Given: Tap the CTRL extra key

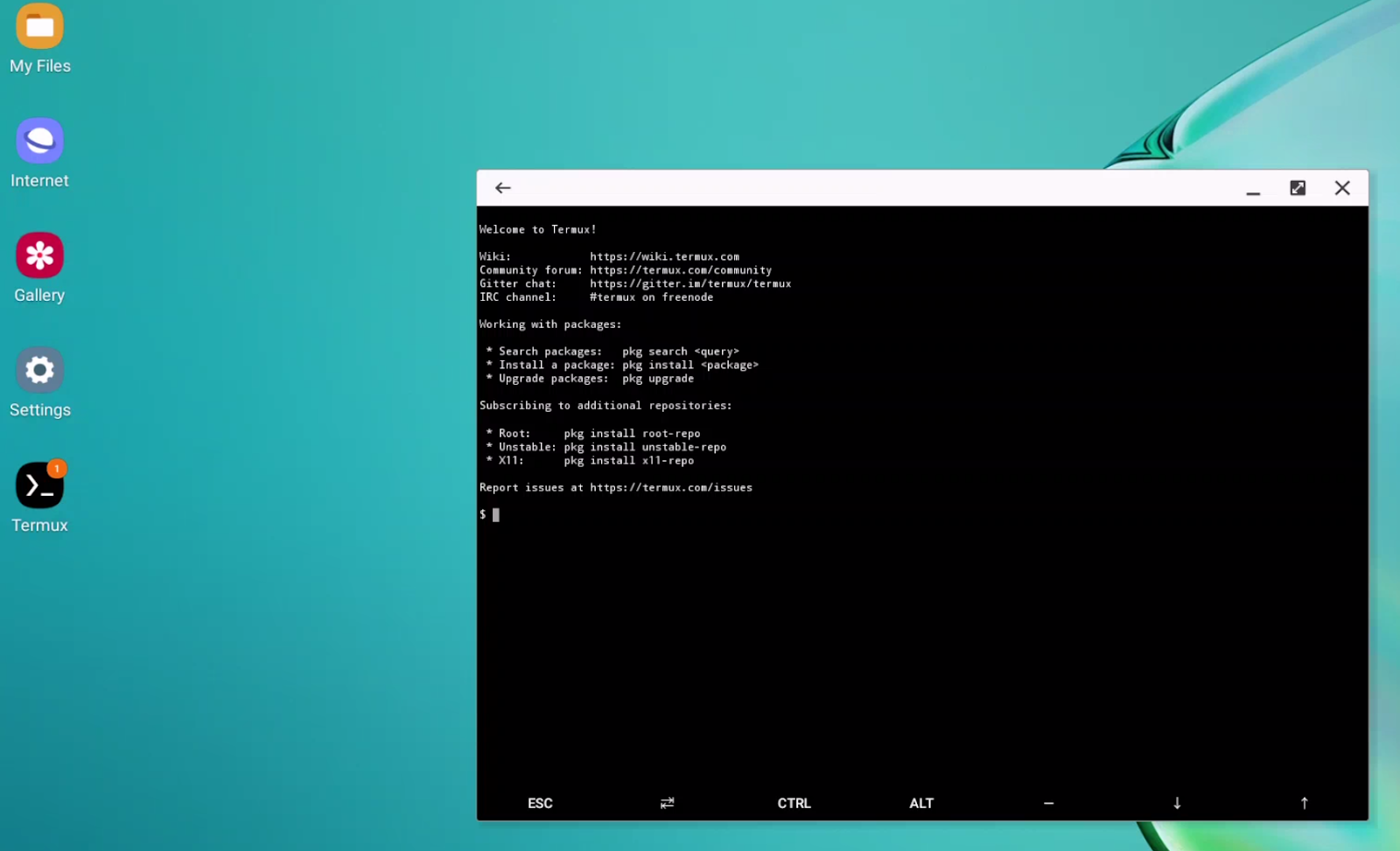Looking at the screenshot, I should pos(794,803).
